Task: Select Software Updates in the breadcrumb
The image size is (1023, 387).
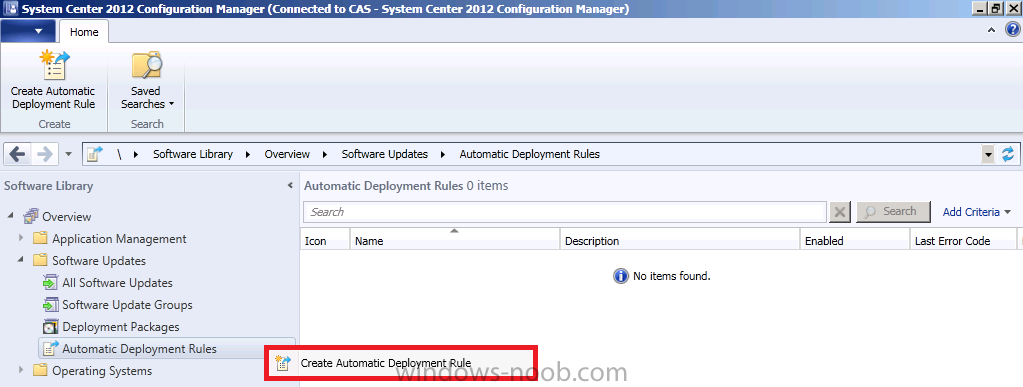Action: click(385, 155)
